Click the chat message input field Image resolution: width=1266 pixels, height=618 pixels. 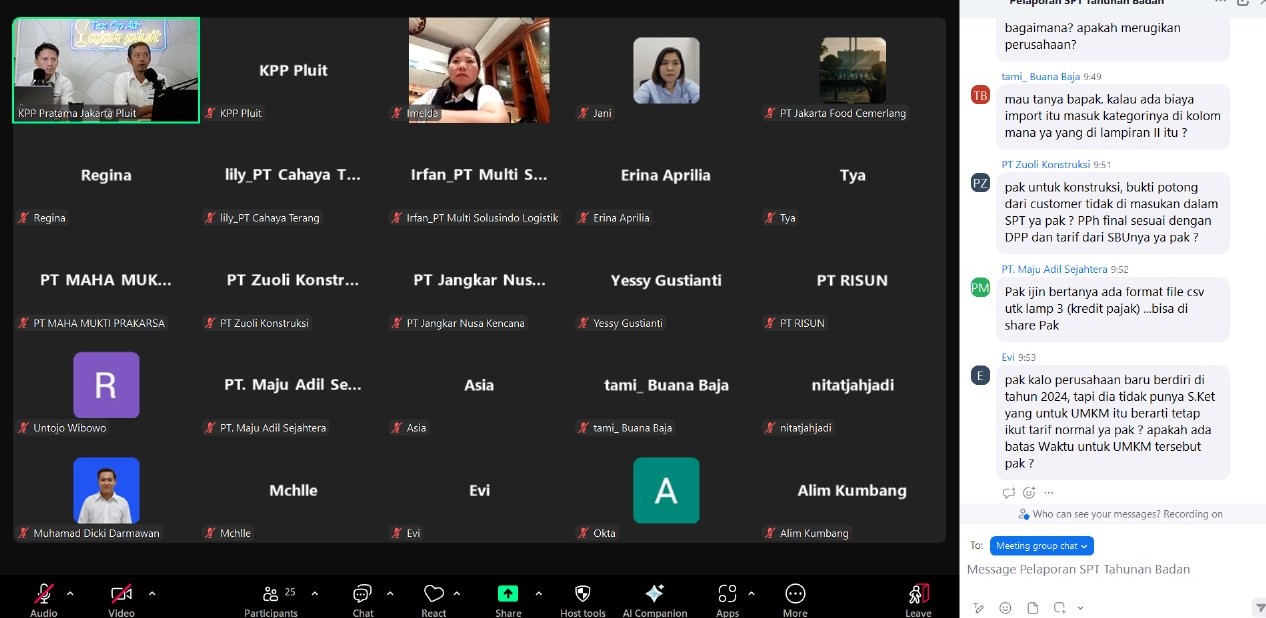pyautogui.click(x=1100, y=570)
